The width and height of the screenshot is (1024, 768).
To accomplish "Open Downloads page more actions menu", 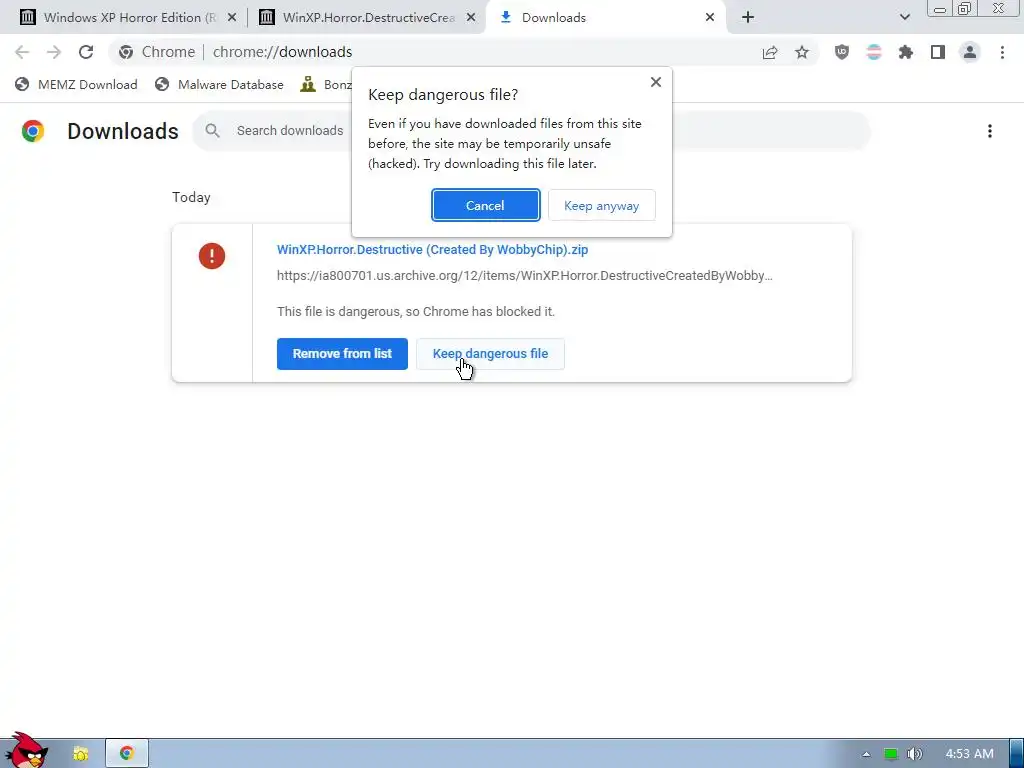I will point(990,131).
